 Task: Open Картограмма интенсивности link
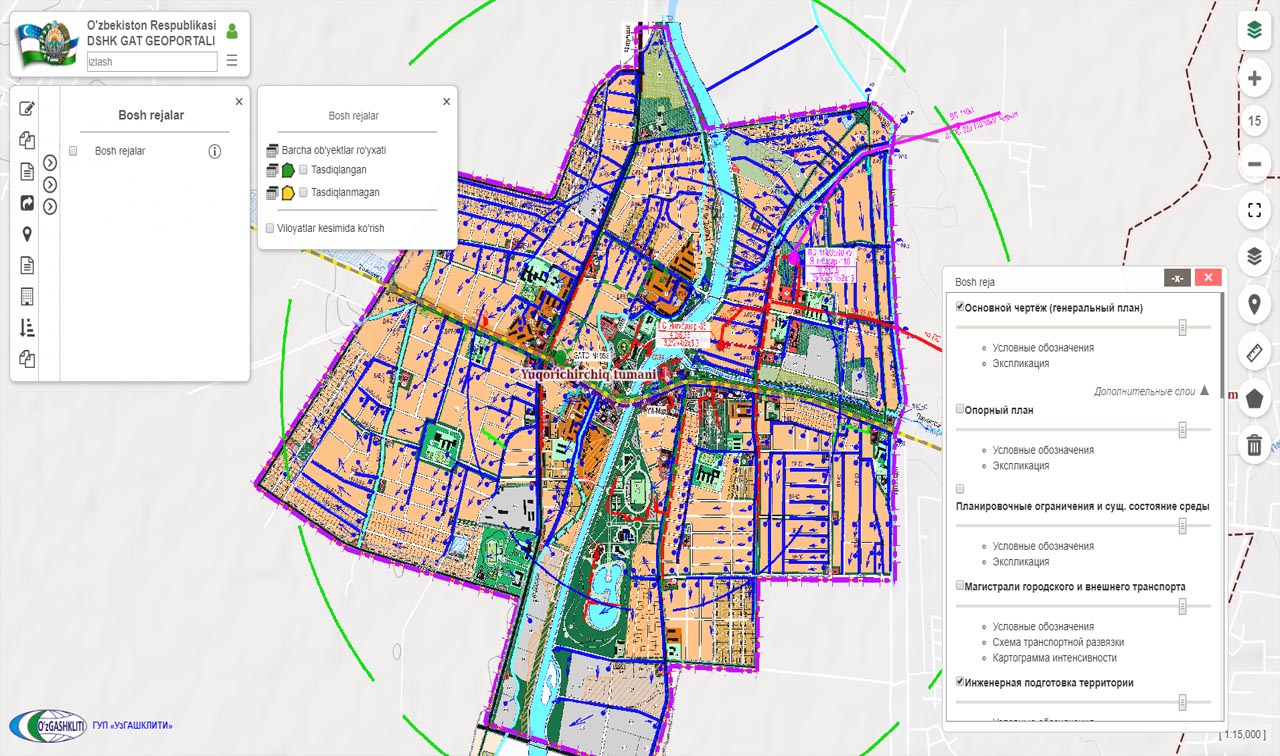(x=1054, y=658)
